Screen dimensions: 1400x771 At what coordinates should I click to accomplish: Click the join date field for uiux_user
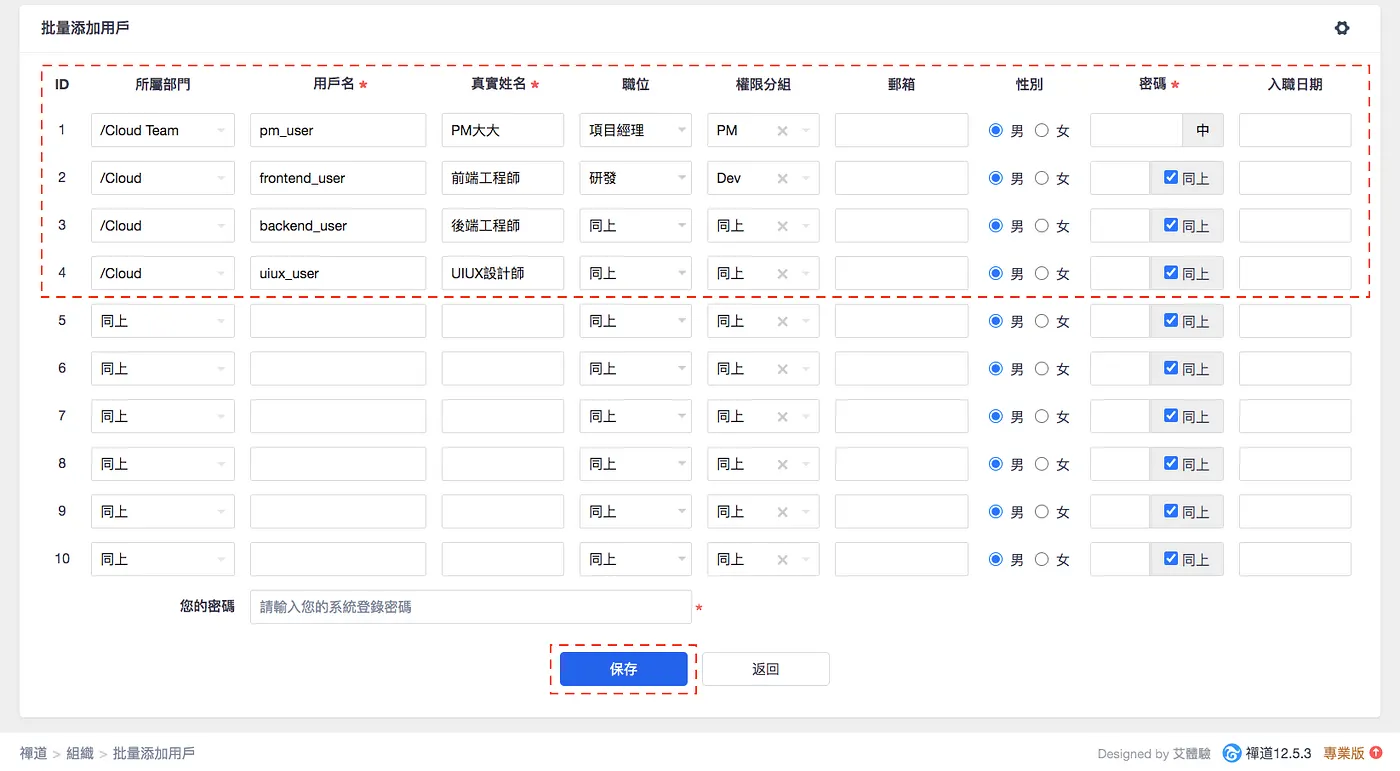click(1295, 273)
